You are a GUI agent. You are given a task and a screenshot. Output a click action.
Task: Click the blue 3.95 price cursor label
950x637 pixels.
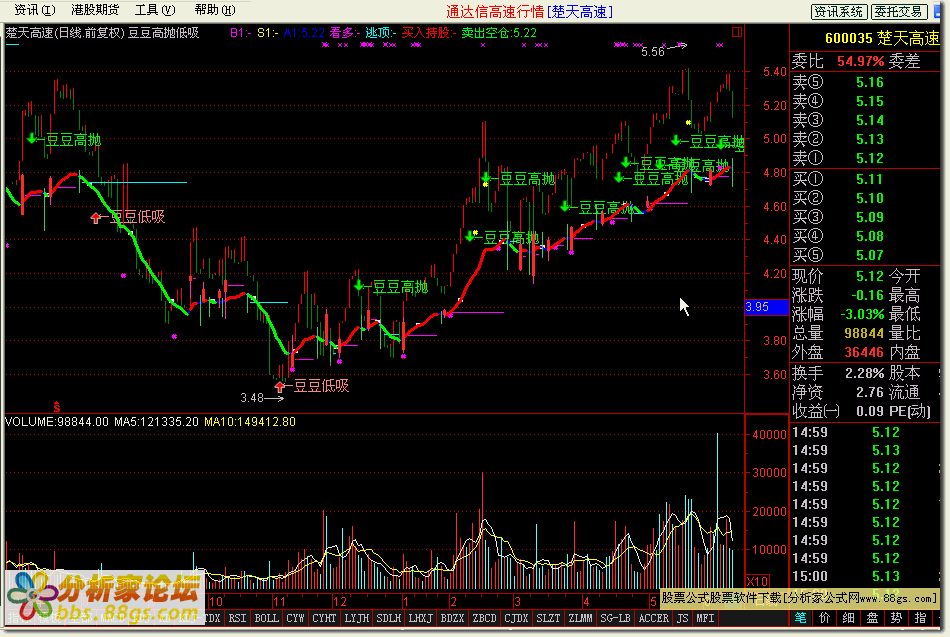[x=766, y=307]
